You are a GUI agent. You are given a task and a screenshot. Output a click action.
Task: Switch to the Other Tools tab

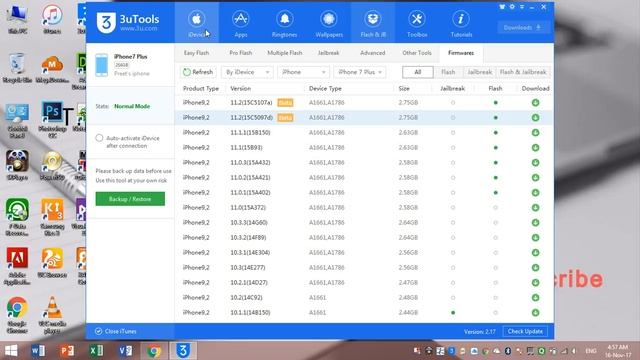tap(416, 53)
